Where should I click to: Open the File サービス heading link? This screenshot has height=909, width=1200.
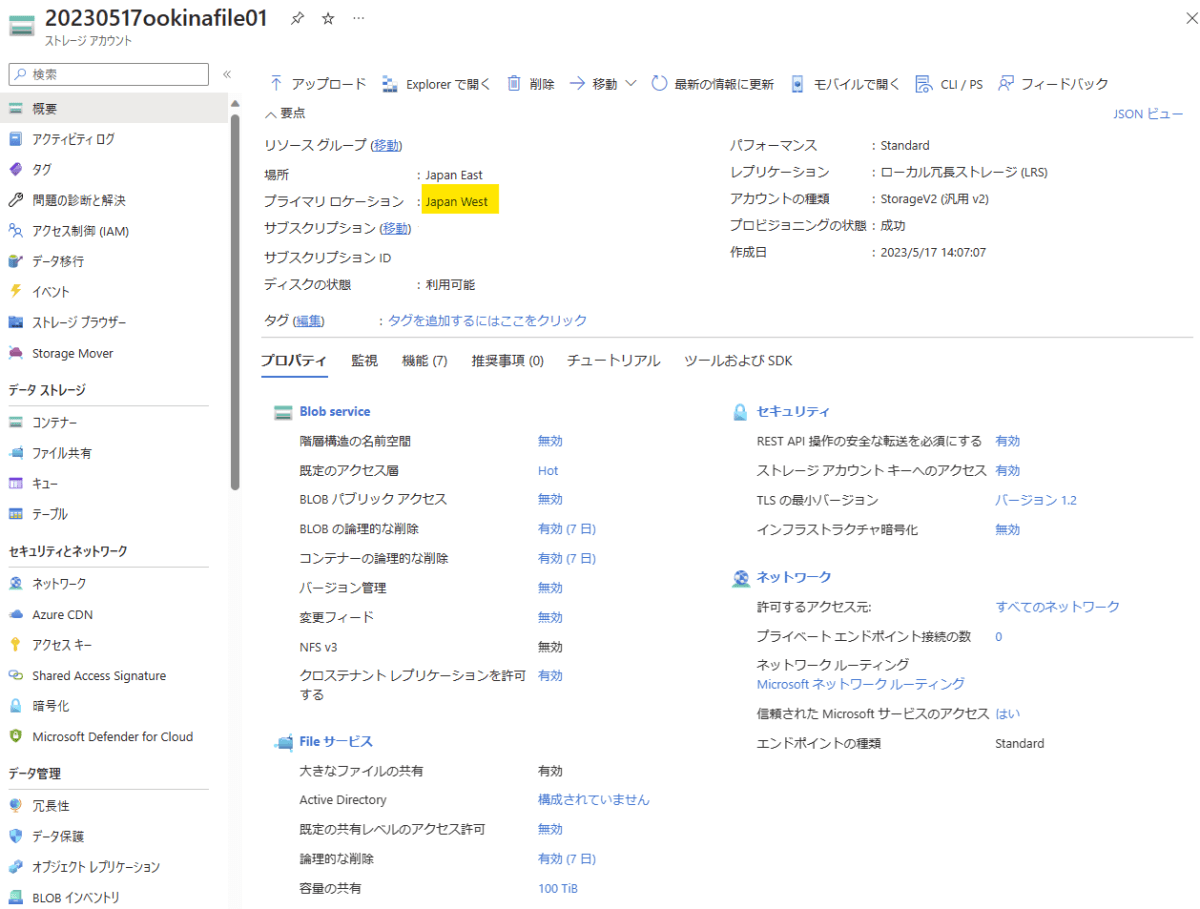pos(336,742)
